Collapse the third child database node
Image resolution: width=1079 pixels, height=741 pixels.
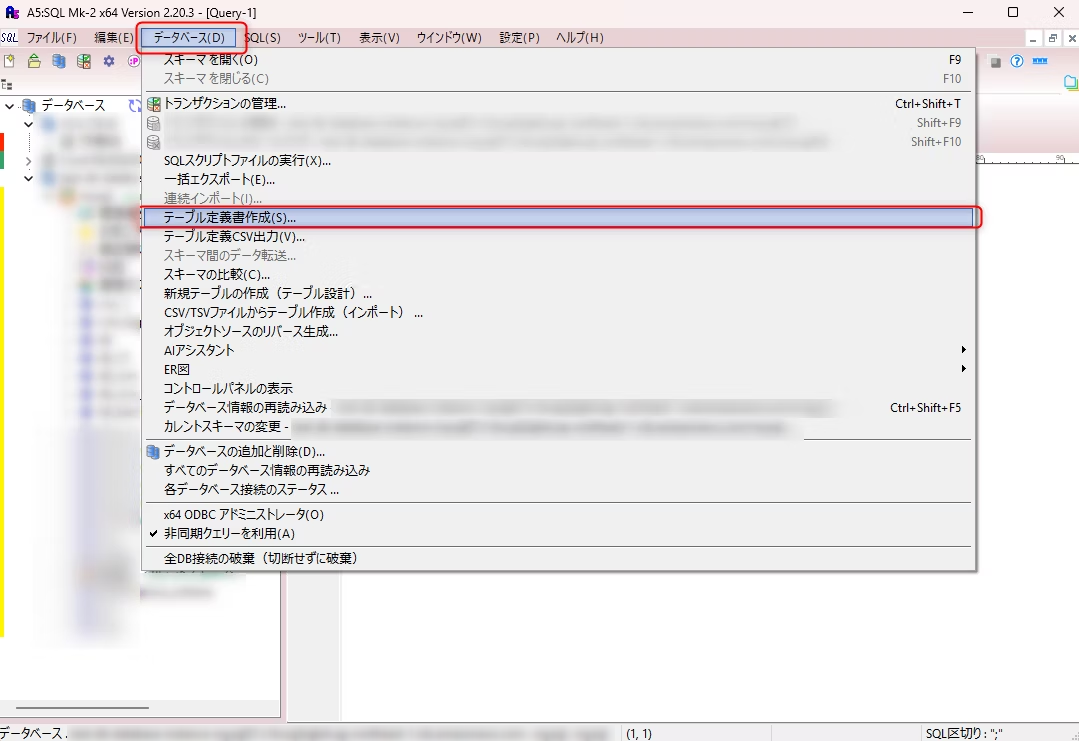[28, 178]
